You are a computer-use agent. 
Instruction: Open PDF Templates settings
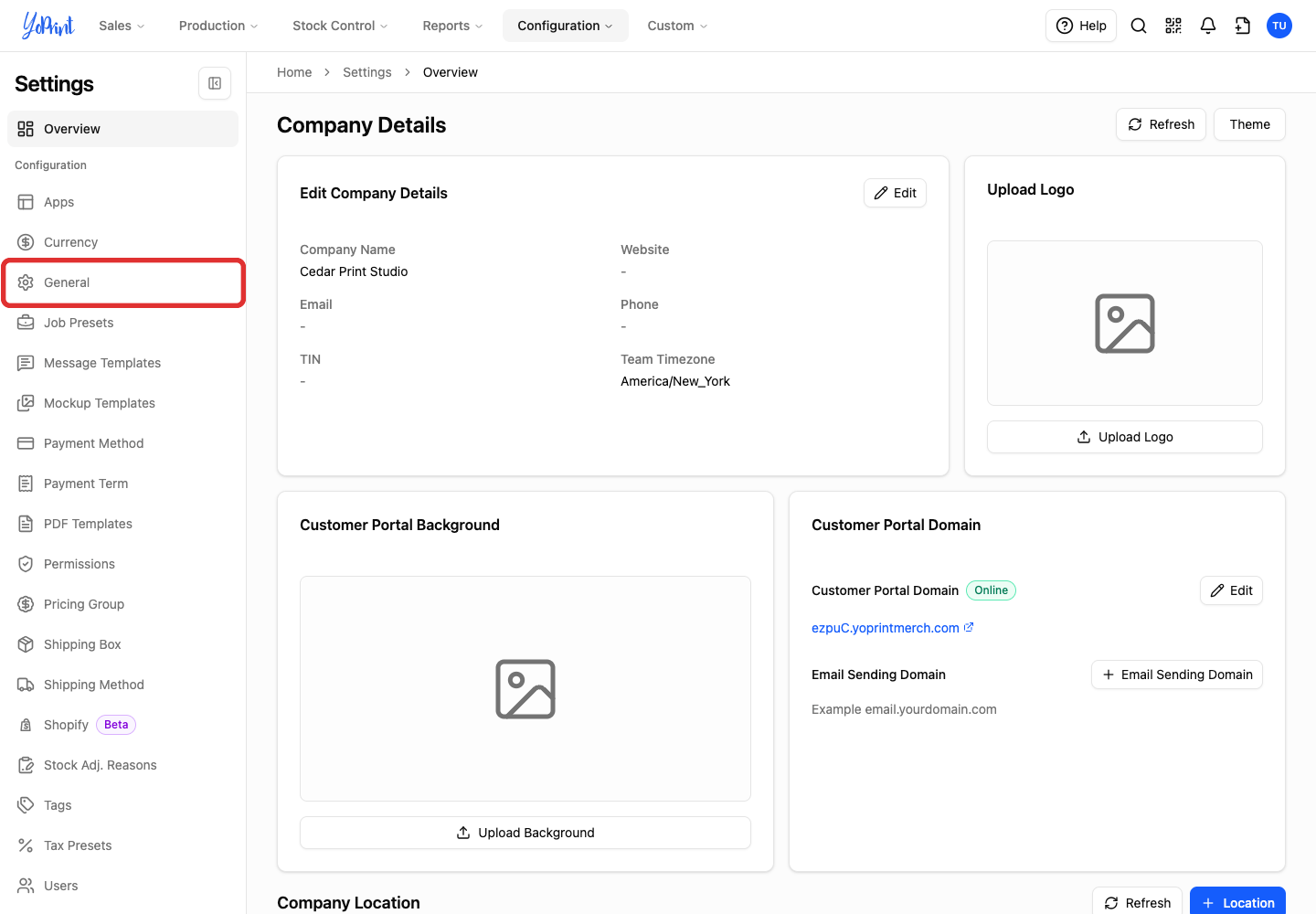click(x=122, y=524)
